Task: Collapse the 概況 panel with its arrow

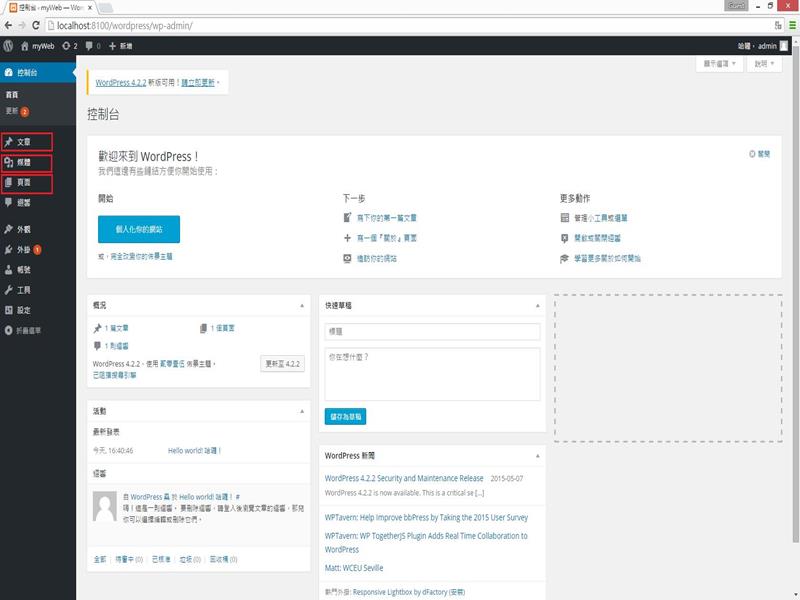Action: (x=302, y=305)
